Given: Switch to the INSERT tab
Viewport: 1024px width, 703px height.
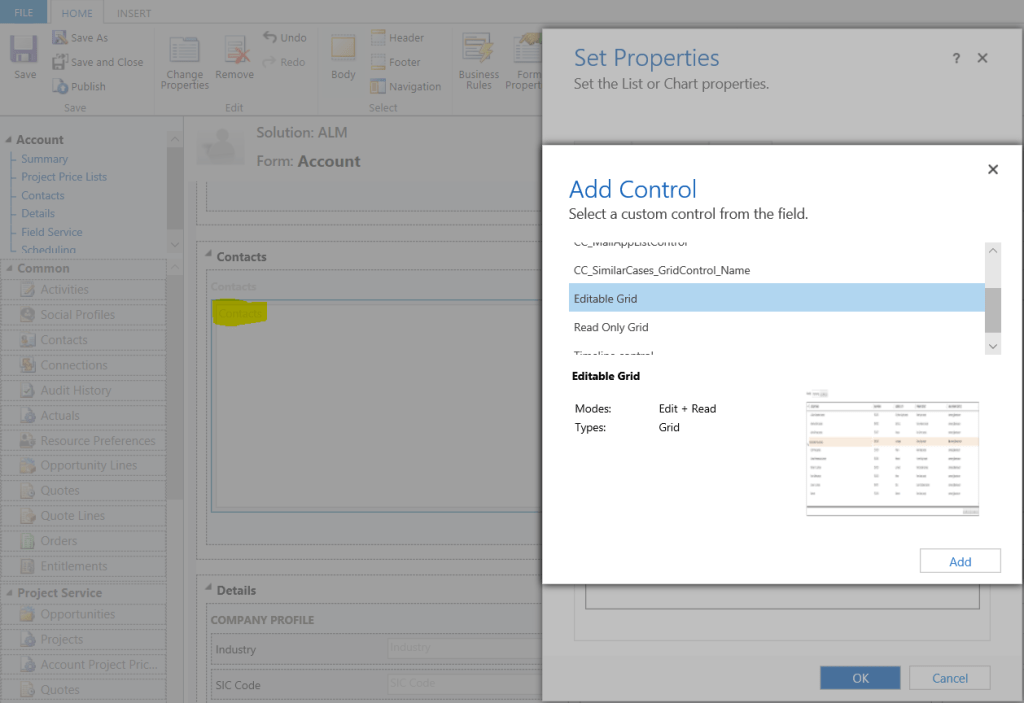Looking at the screenshot, I should tap(134, 13).
